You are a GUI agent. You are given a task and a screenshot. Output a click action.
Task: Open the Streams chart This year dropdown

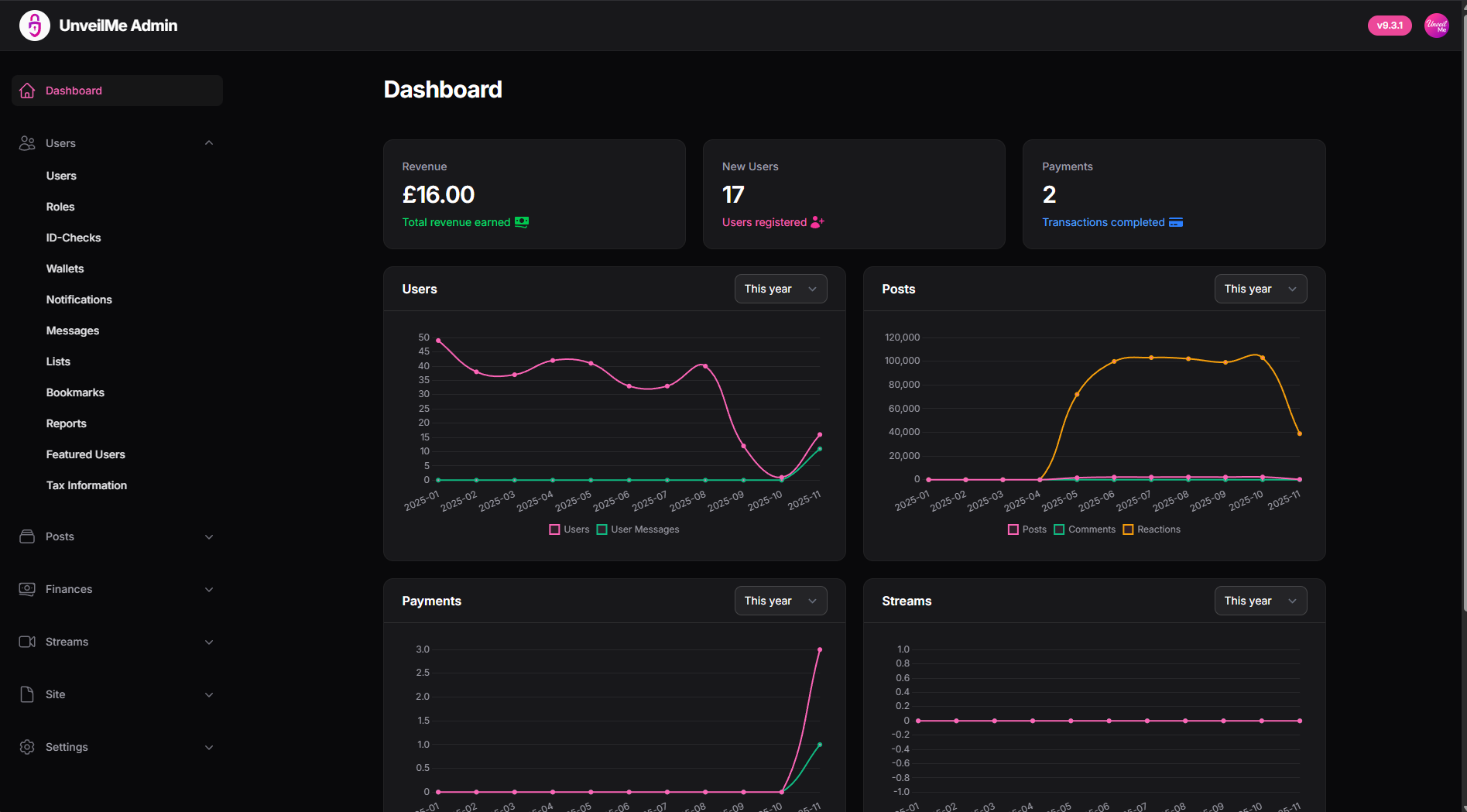[1260, 601]
